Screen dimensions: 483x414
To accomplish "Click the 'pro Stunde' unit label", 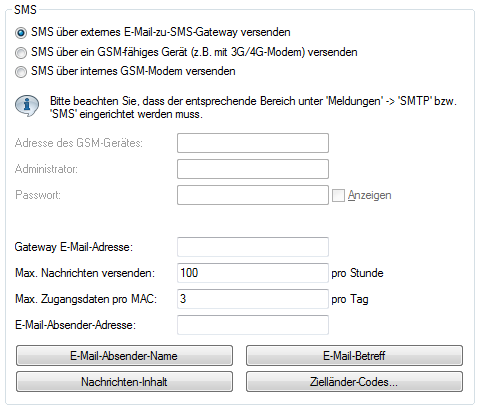I will click(357, 273).
